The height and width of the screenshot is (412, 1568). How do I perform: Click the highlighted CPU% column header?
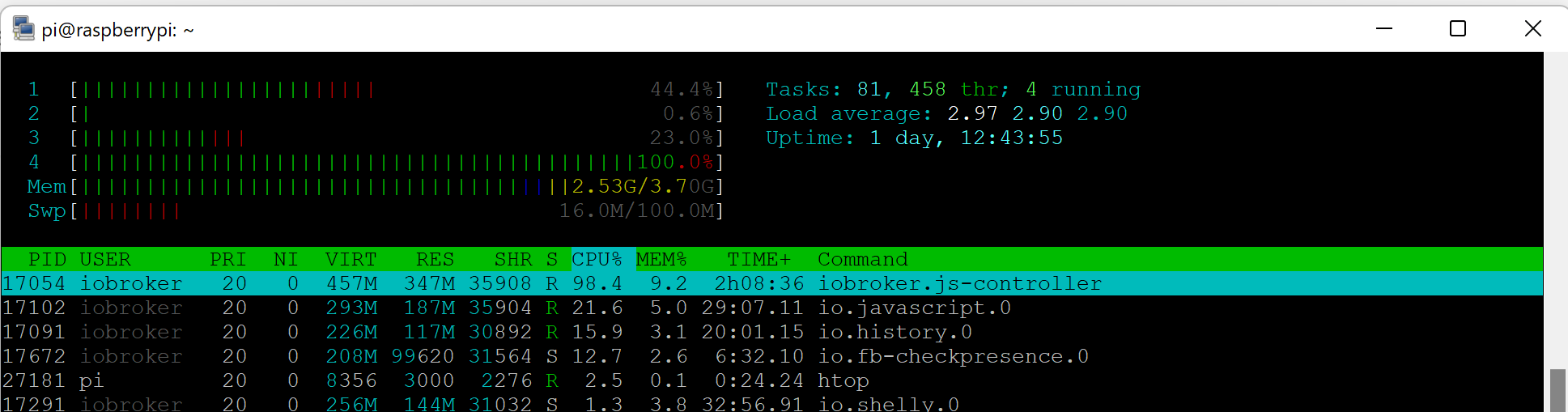pyautogui.click(x=603, y=259)
